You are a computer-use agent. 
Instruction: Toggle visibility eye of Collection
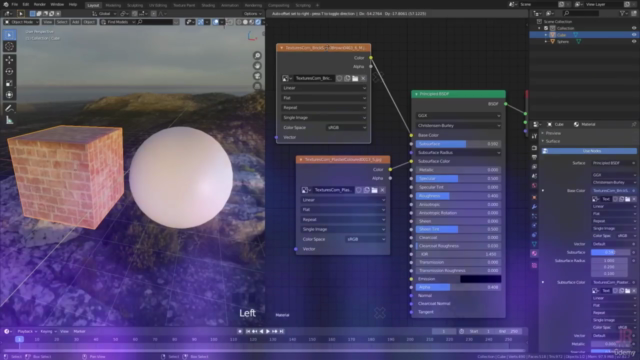coord(634,28)
